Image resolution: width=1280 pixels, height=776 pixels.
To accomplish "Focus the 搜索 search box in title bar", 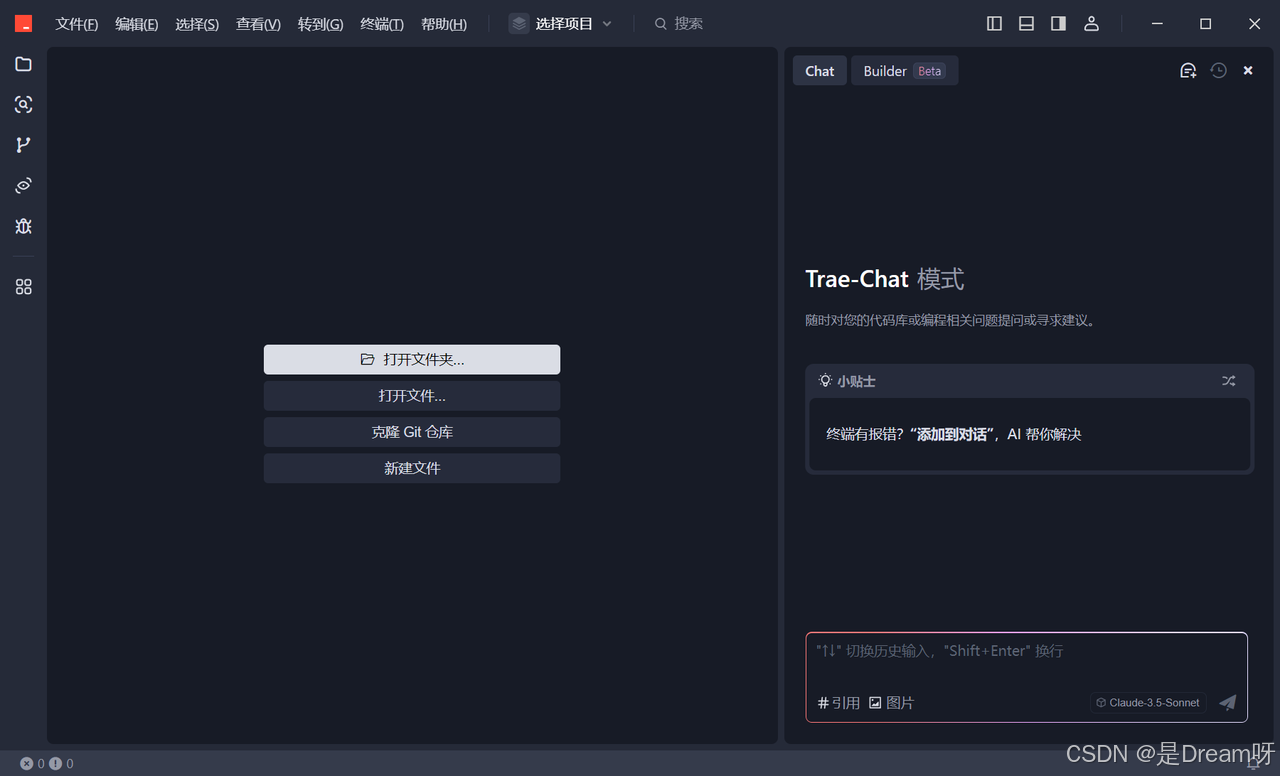I will (x=680, y=24).
